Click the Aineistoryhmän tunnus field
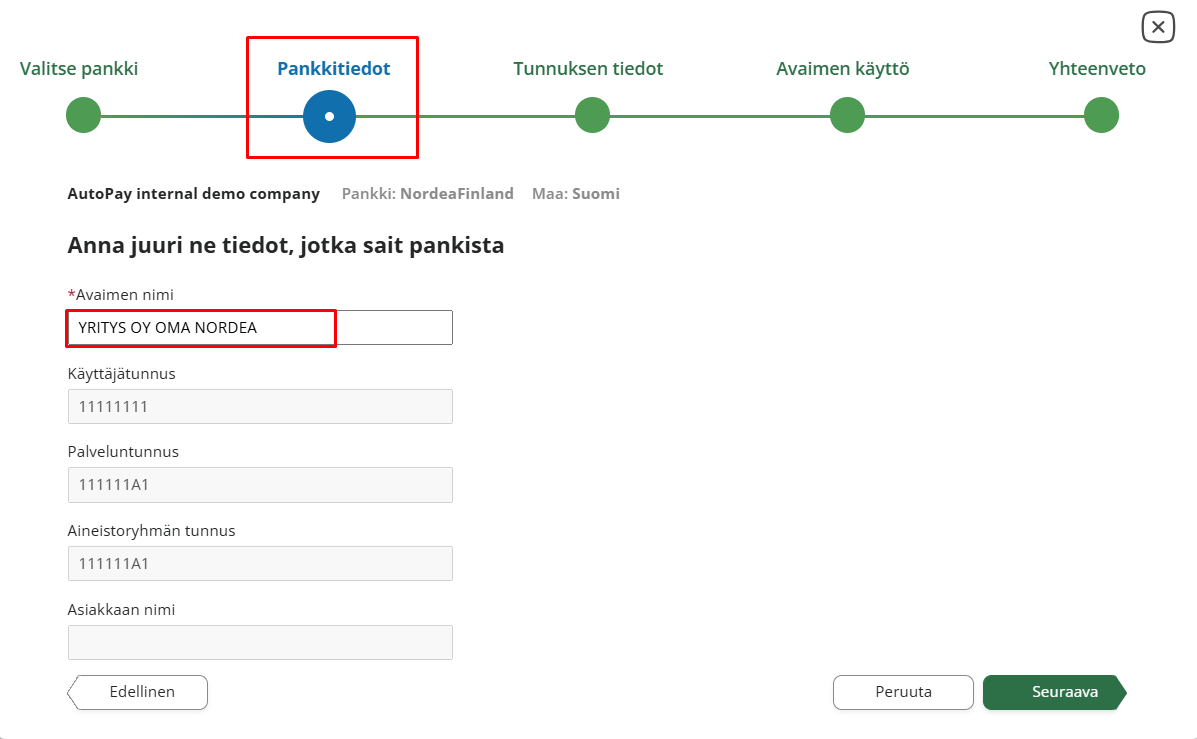Viewport: 1197px width, 739px height. coord(260,563)
